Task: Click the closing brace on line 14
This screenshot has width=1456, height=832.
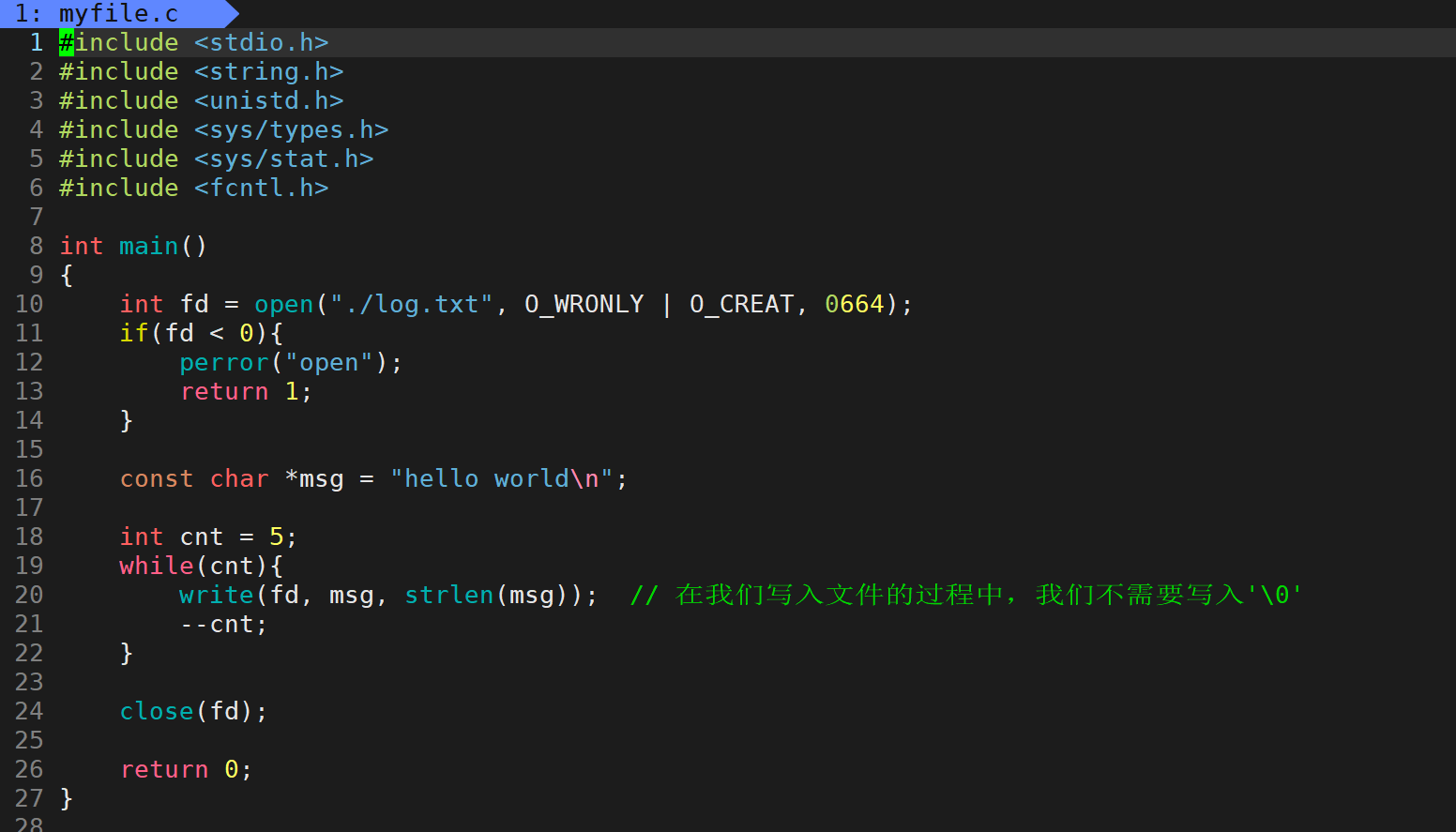Action: pos(127,420)
